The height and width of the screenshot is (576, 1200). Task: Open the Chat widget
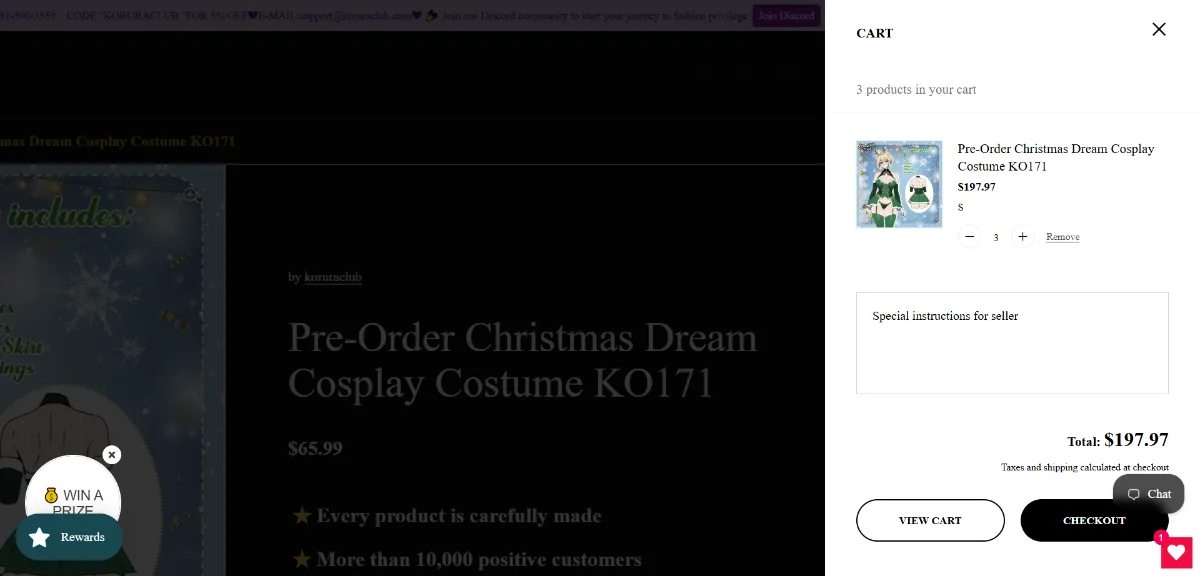coord(1148,494)
